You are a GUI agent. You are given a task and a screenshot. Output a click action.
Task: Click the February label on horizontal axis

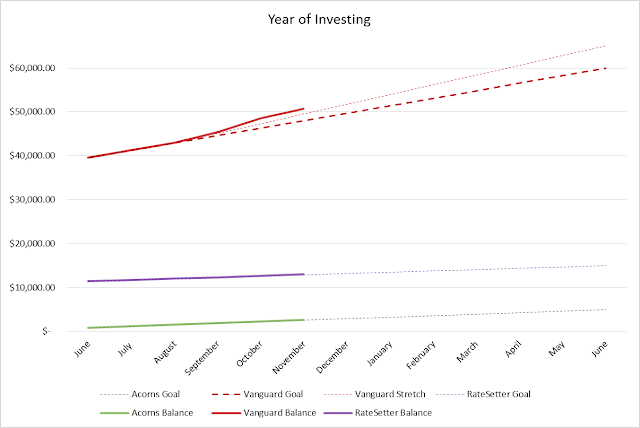click(421, 355)
